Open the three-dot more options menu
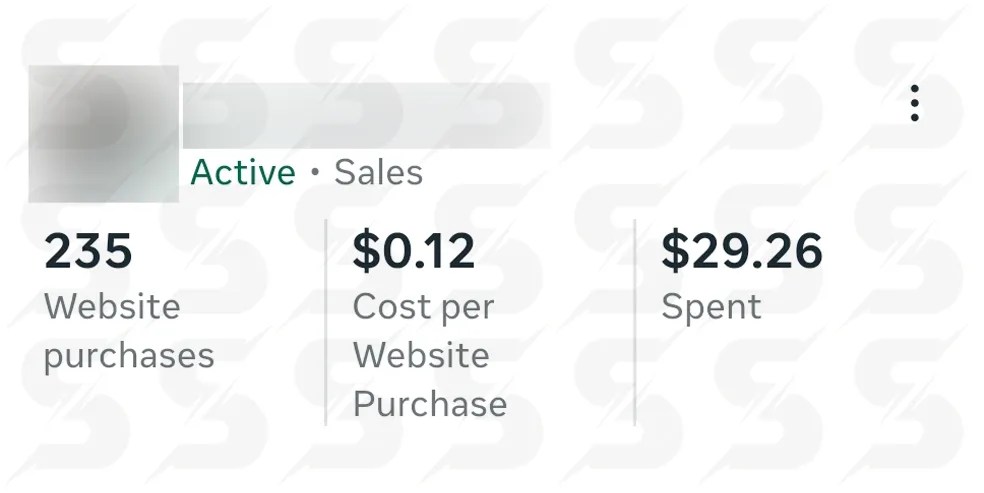This screenshot has width=984, height=493. (x=914, y=104)
